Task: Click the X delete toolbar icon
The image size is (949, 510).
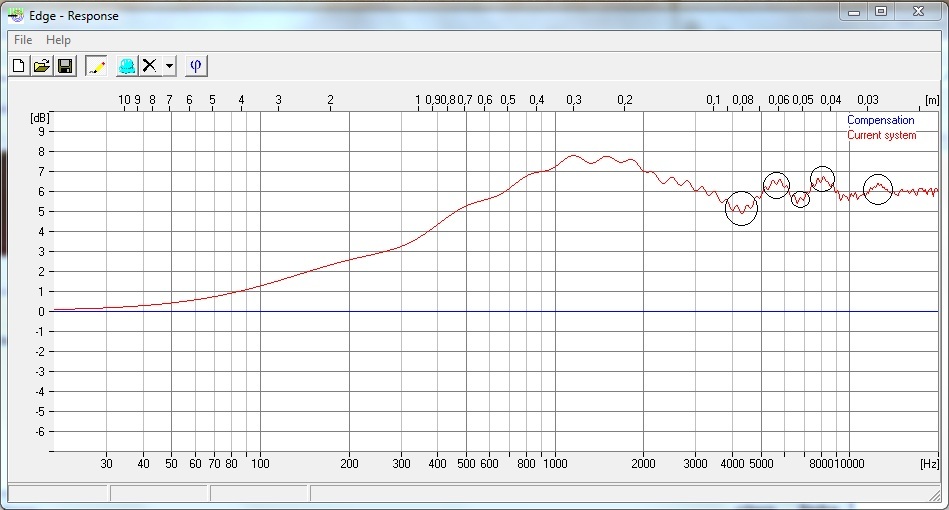Action: point(150,66)
